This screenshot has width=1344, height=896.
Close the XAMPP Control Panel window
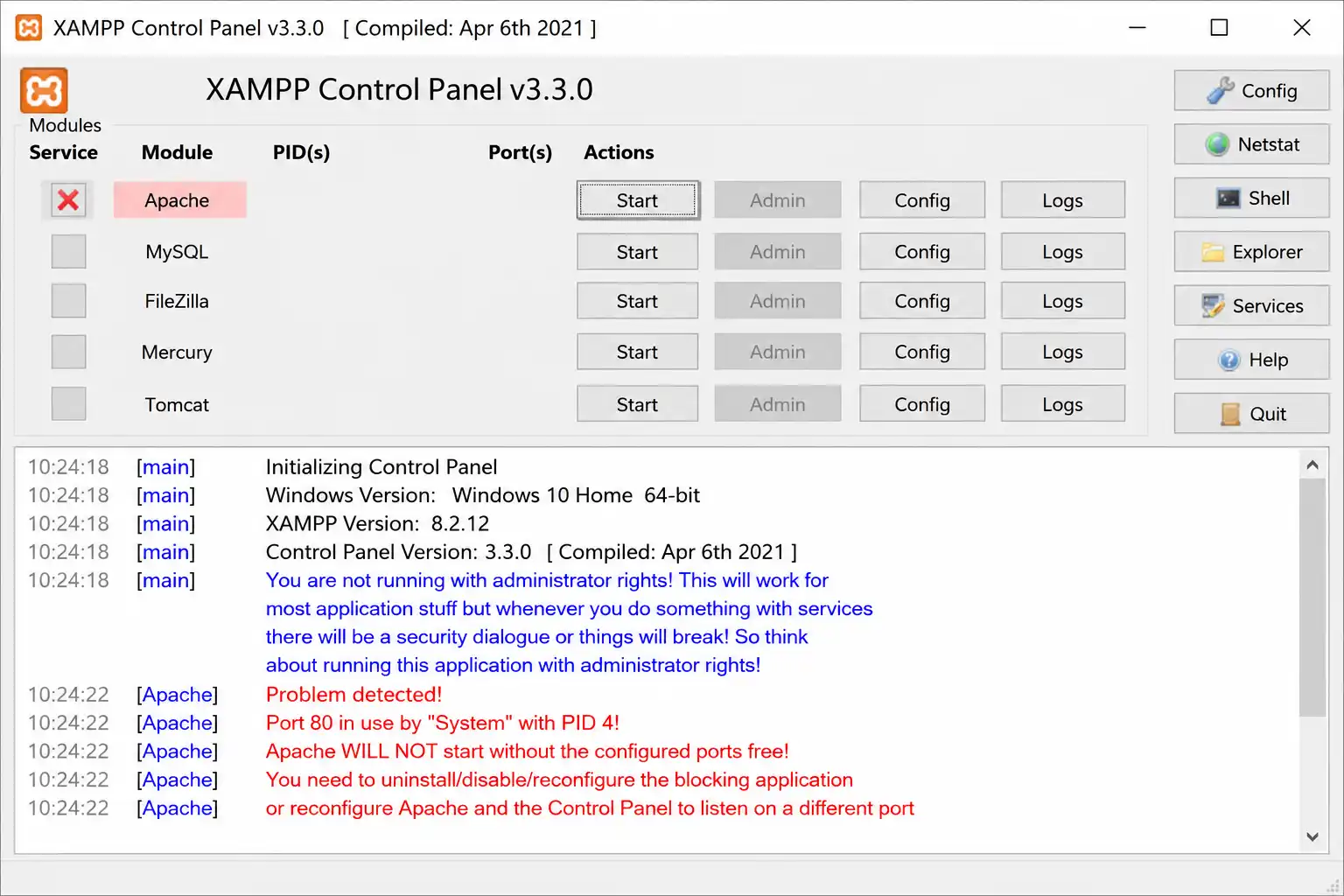(x=1302, y=28)
